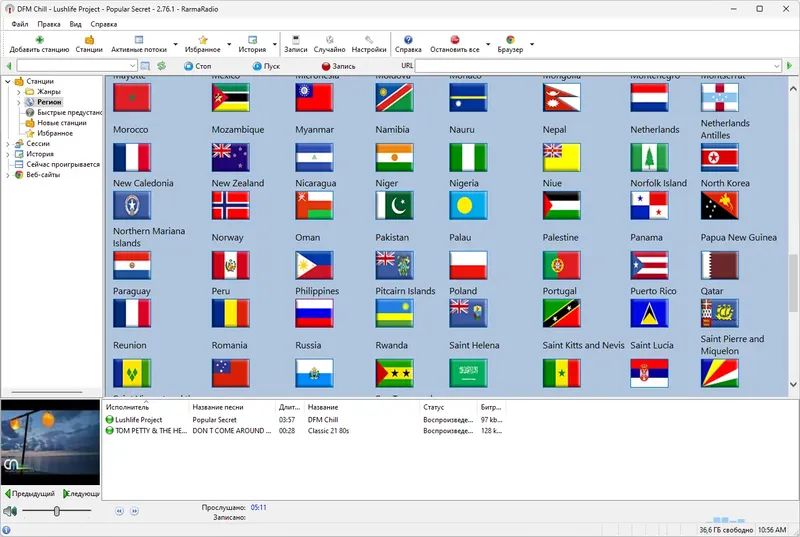The width and height of the screenshot is (800, 537).
Task: Select the Portugal flag
Action: (x=561, y=265)
